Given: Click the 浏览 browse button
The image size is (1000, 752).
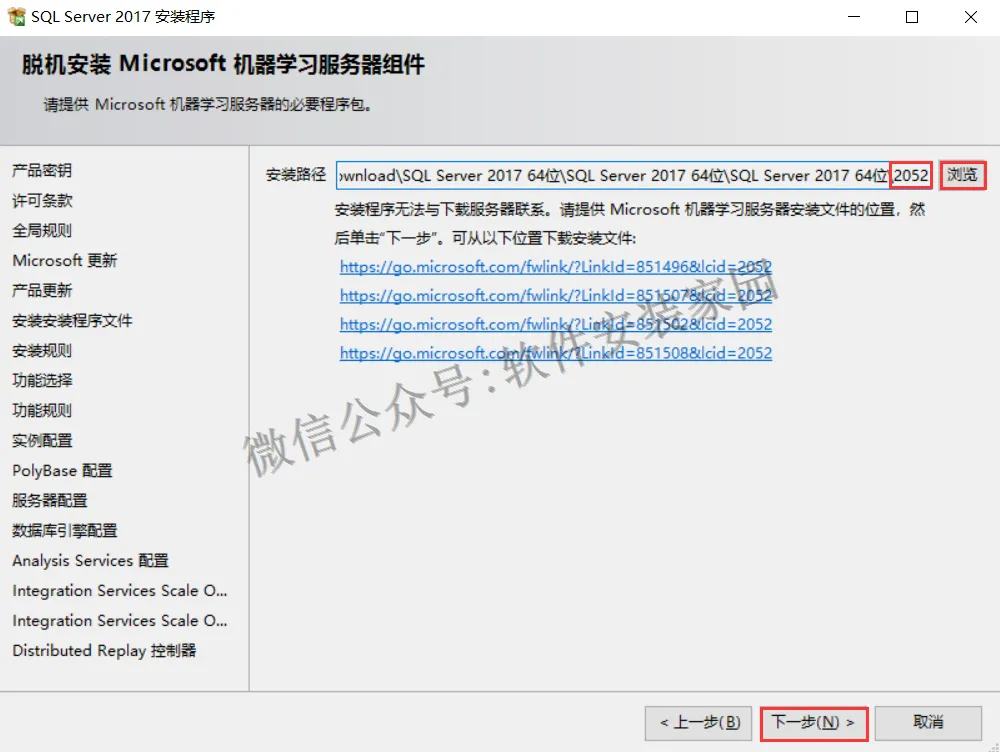Looking at the screenshot, I should pyautogui.click(x=962, y=175).
